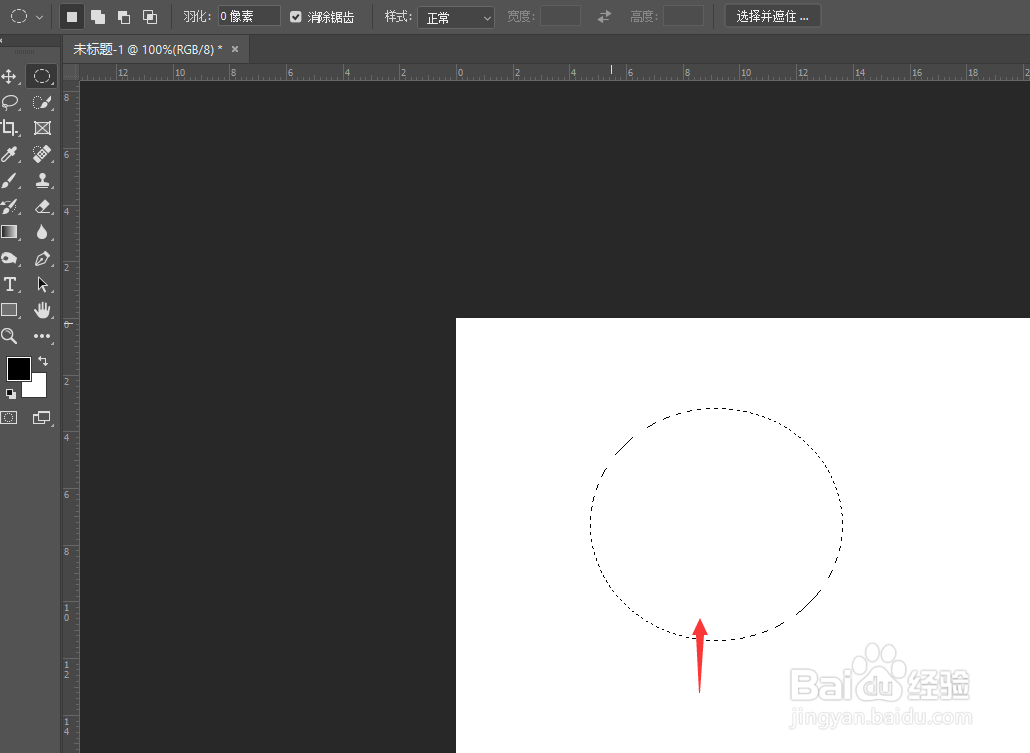1030x753 pixels.
Task: Toggle Quick Mask mode
Action: coord(9,418)
